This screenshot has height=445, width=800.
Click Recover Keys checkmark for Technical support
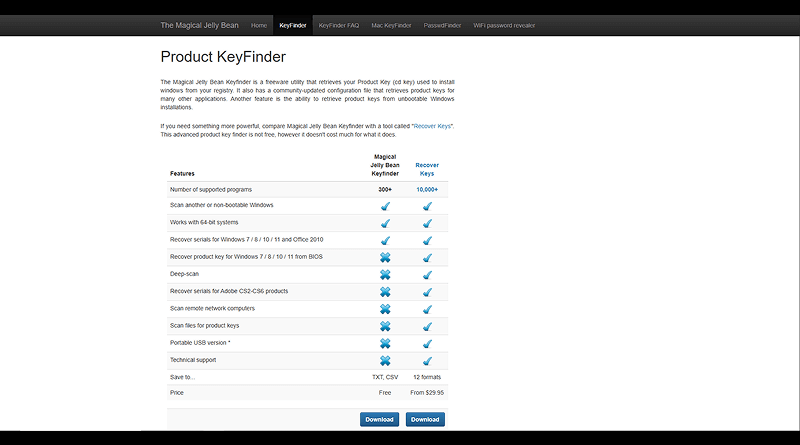coord(427,360)
